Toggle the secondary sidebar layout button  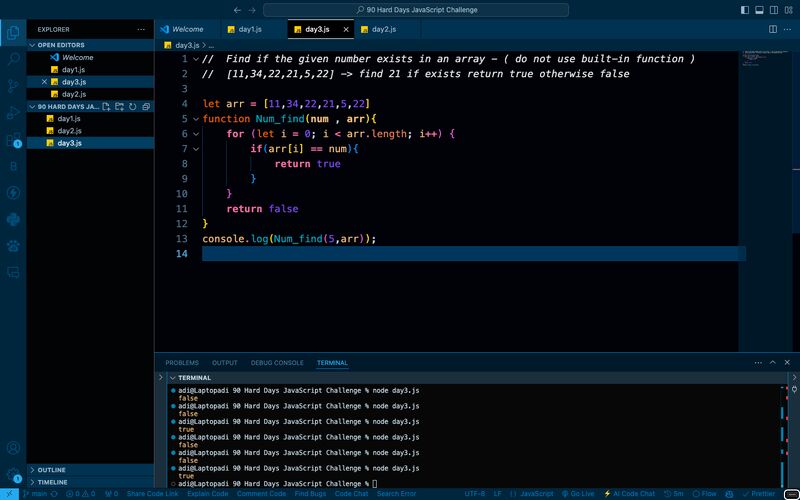point(772,9)
